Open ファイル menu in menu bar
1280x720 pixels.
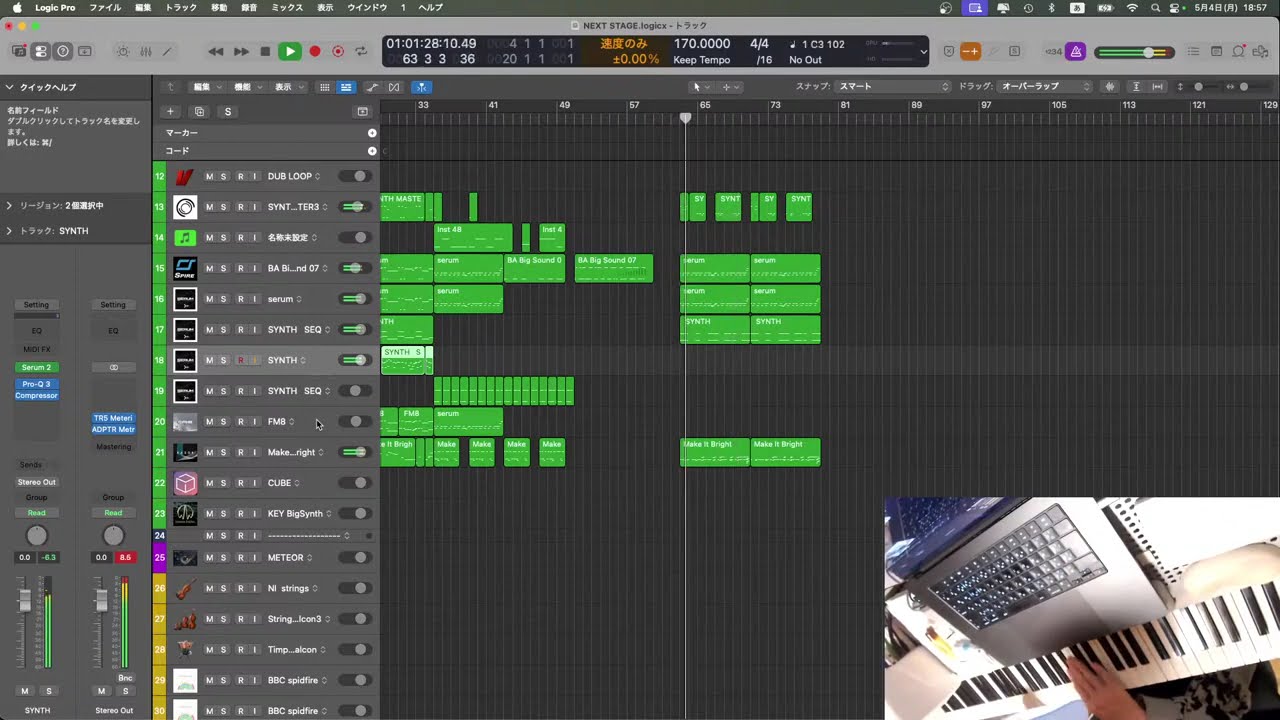[x=105, y=7]
